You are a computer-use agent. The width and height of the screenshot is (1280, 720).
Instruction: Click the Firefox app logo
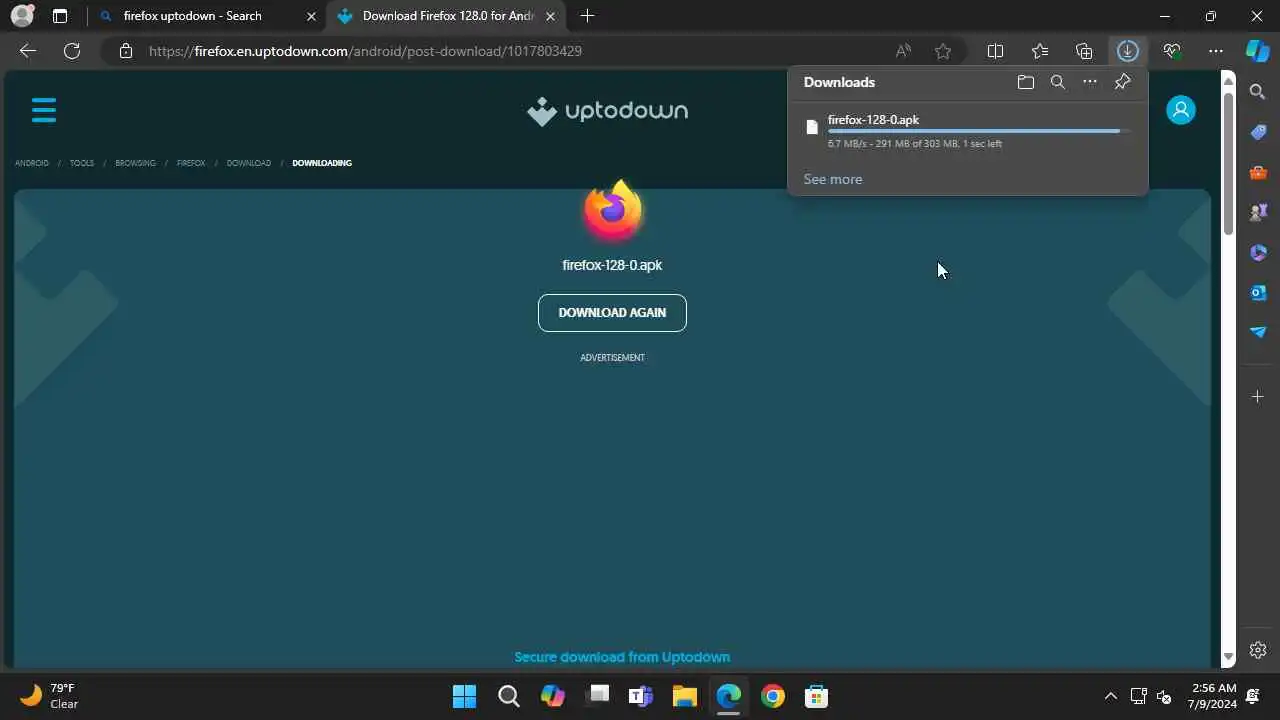(613, 211)
